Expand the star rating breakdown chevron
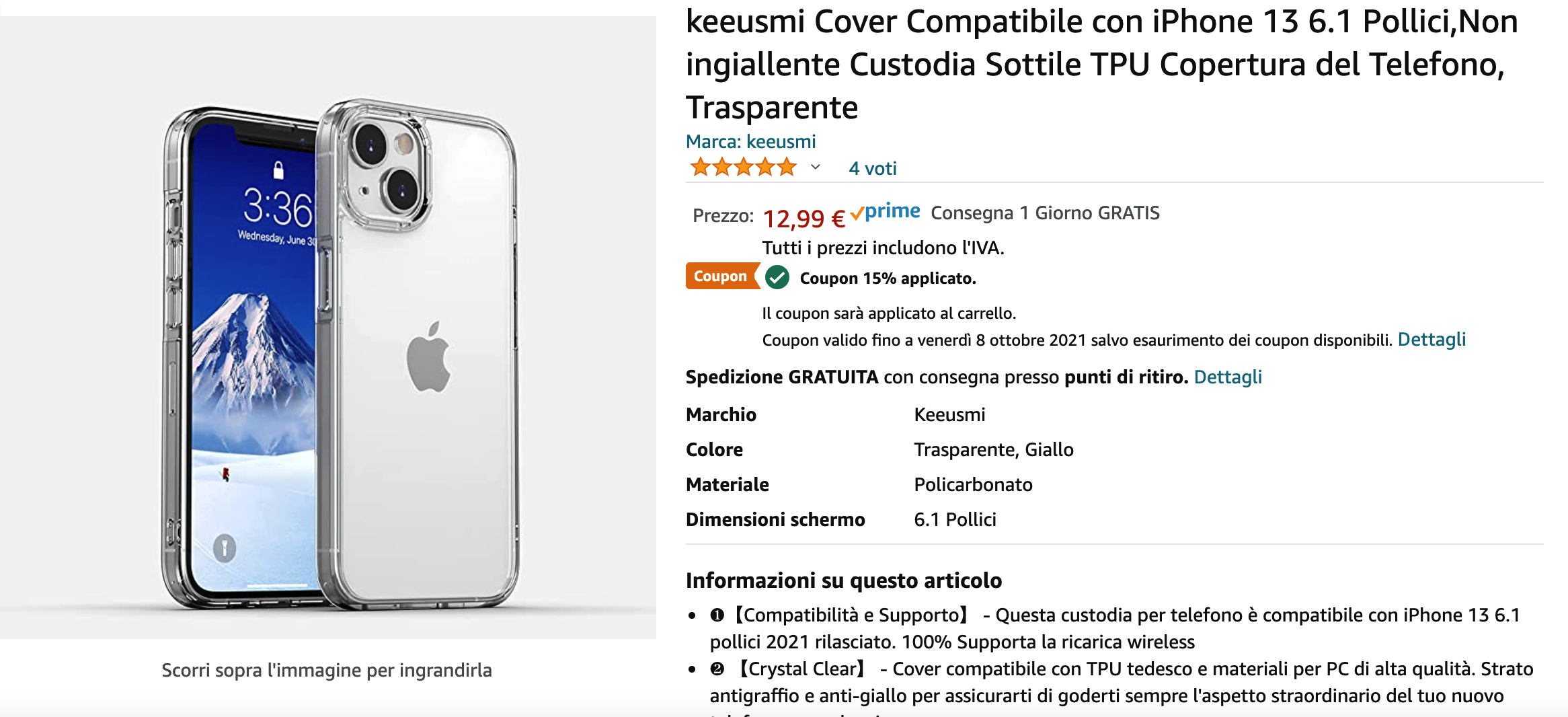Viewport: 1568px width, 717px height. coord(816,167)
